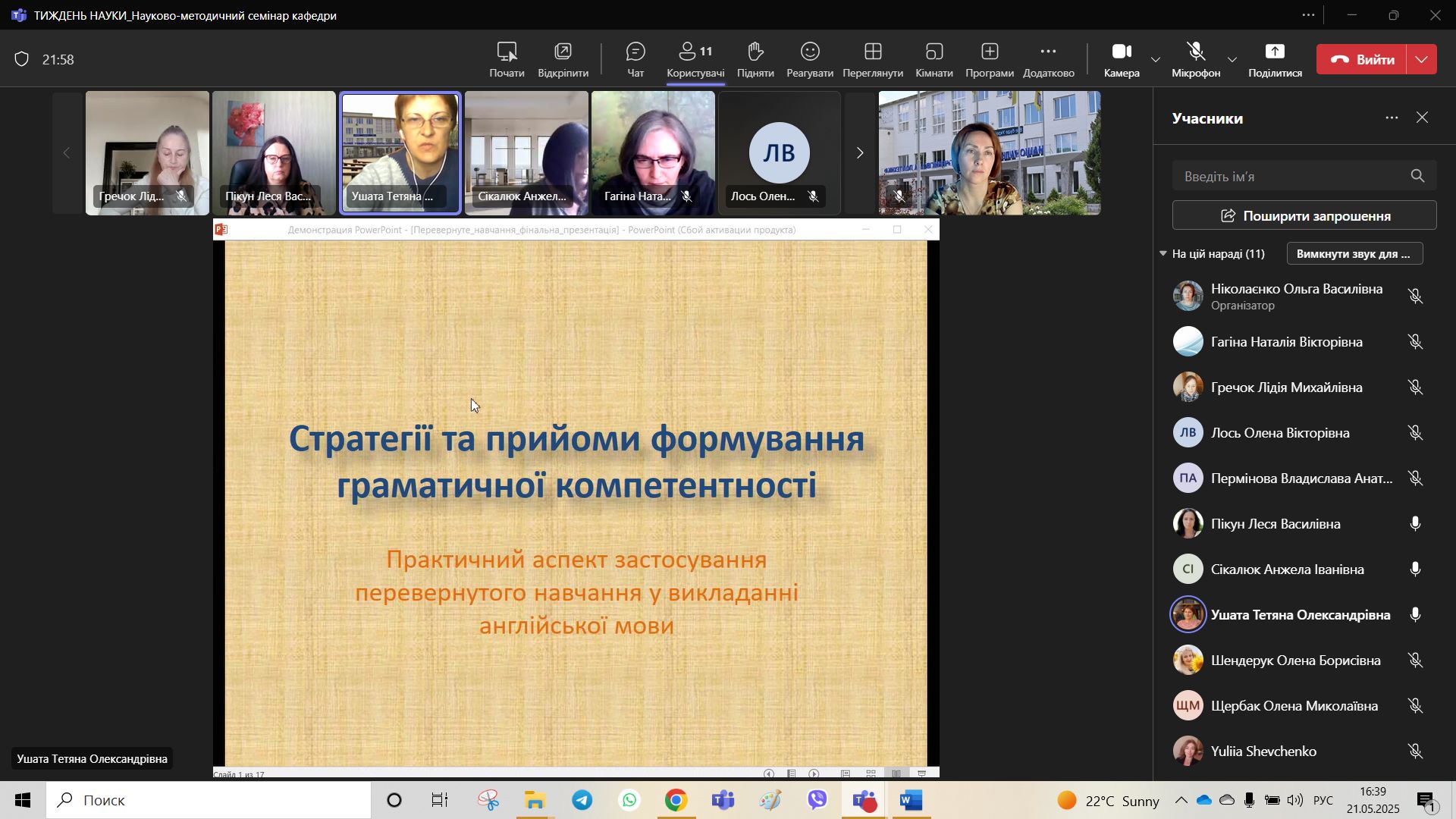
Task: Open the Chat panel icon
Action: point(635,52)
